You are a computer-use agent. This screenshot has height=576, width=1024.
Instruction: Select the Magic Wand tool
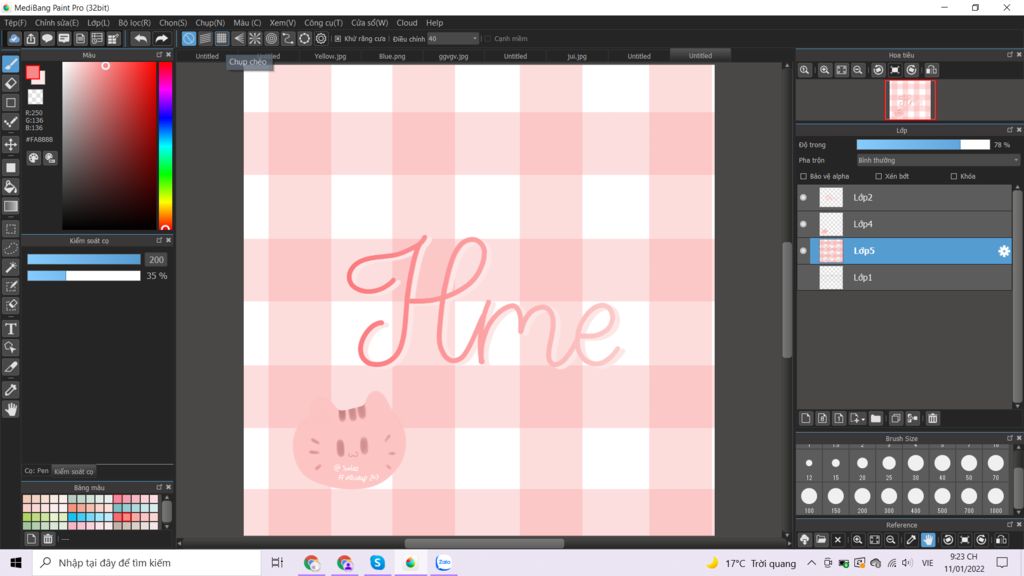pos(11,267)
